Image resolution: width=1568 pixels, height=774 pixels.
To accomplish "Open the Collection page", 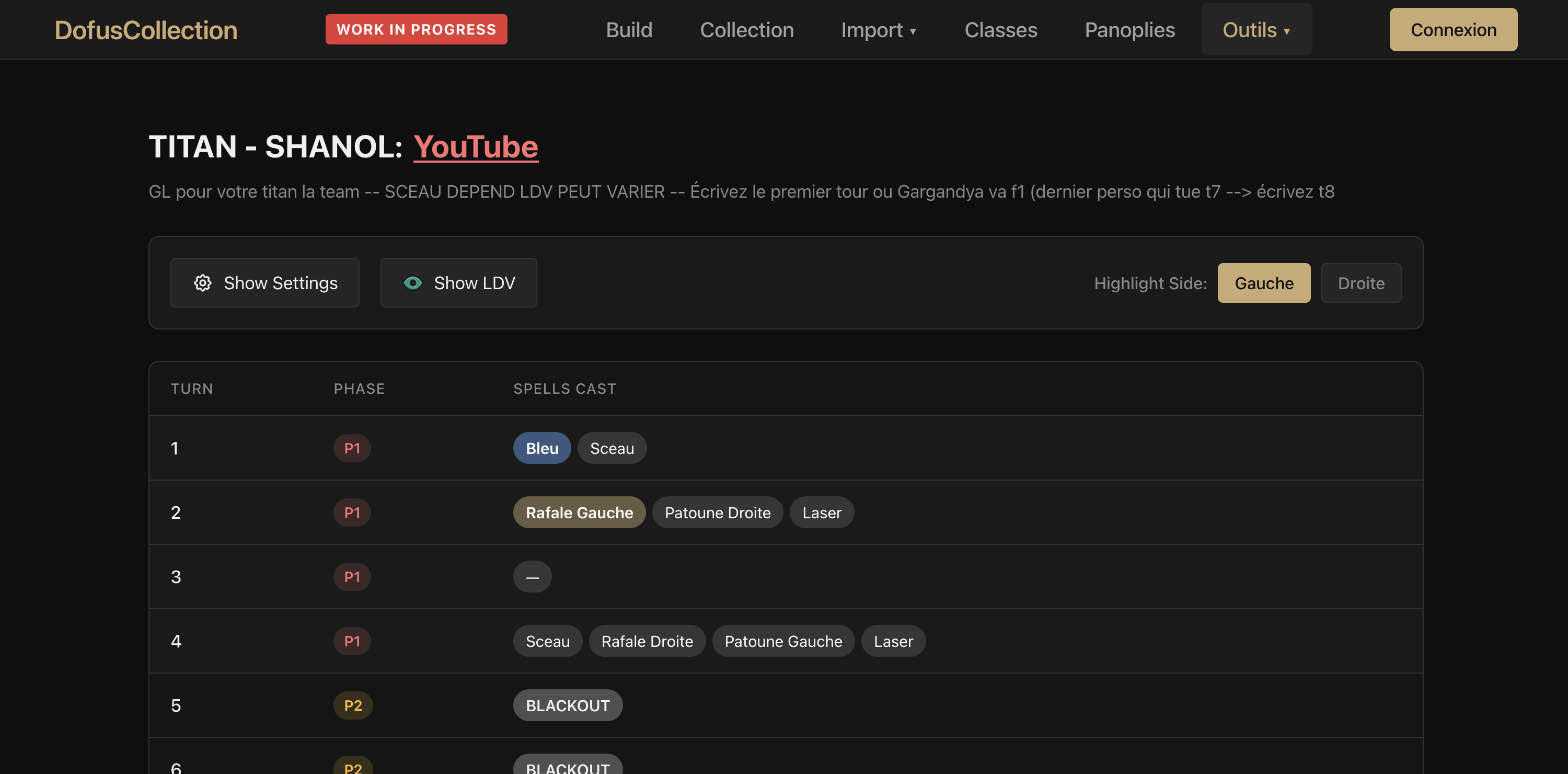I will (x=747, y=30).
